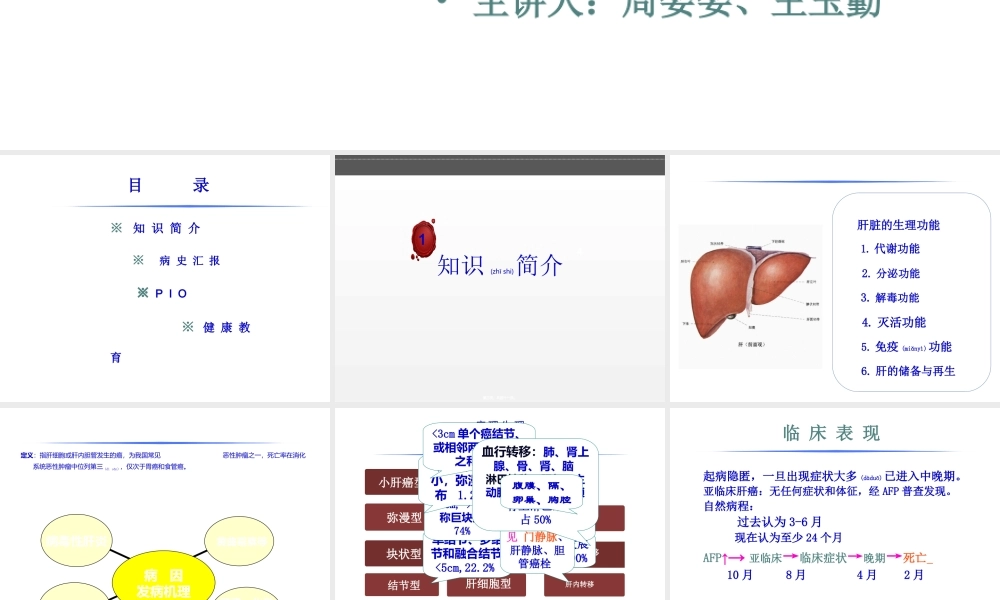Select the liver anatomy illustration
Viewport: 1000px width, 600px height.
tap(748, 290)
